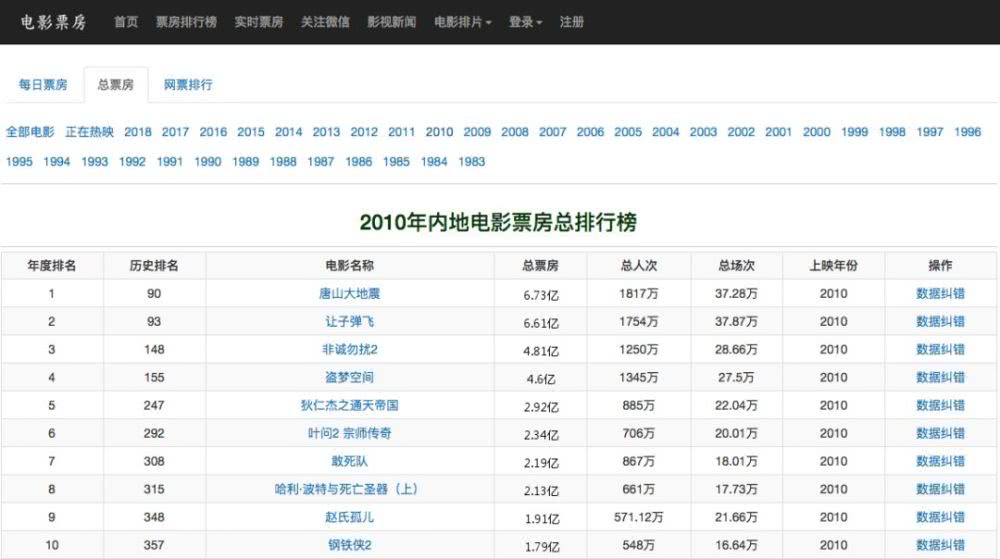Select year 2017 filter

tap(175, 131)
